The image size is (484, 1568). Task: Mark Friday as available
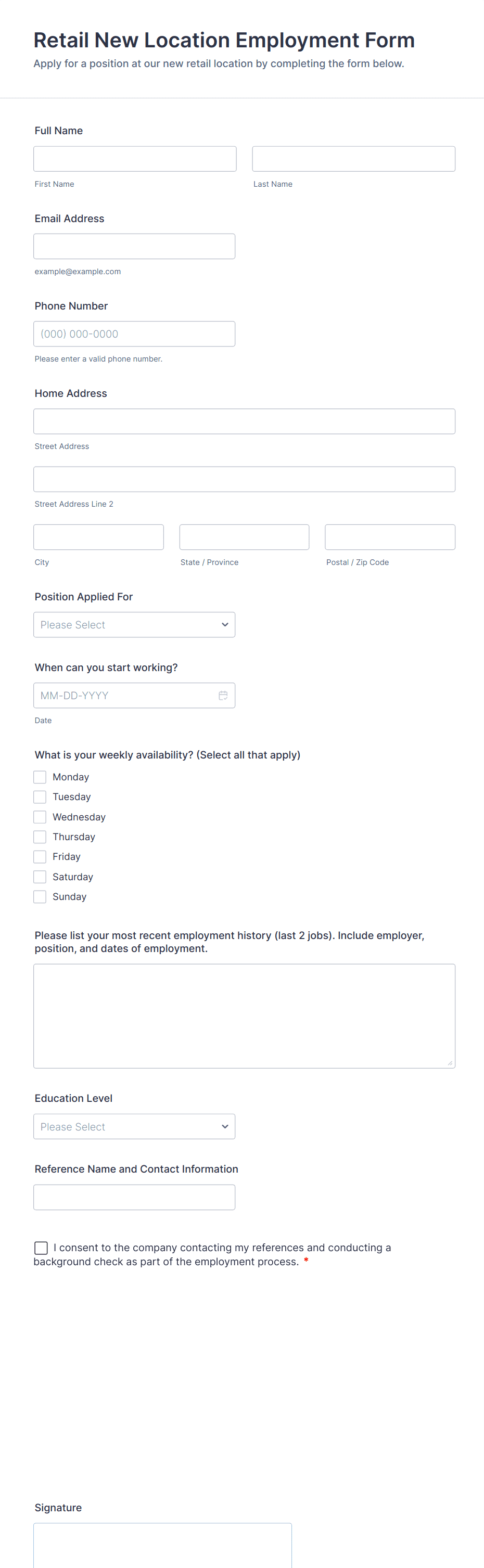pos(40,856)
